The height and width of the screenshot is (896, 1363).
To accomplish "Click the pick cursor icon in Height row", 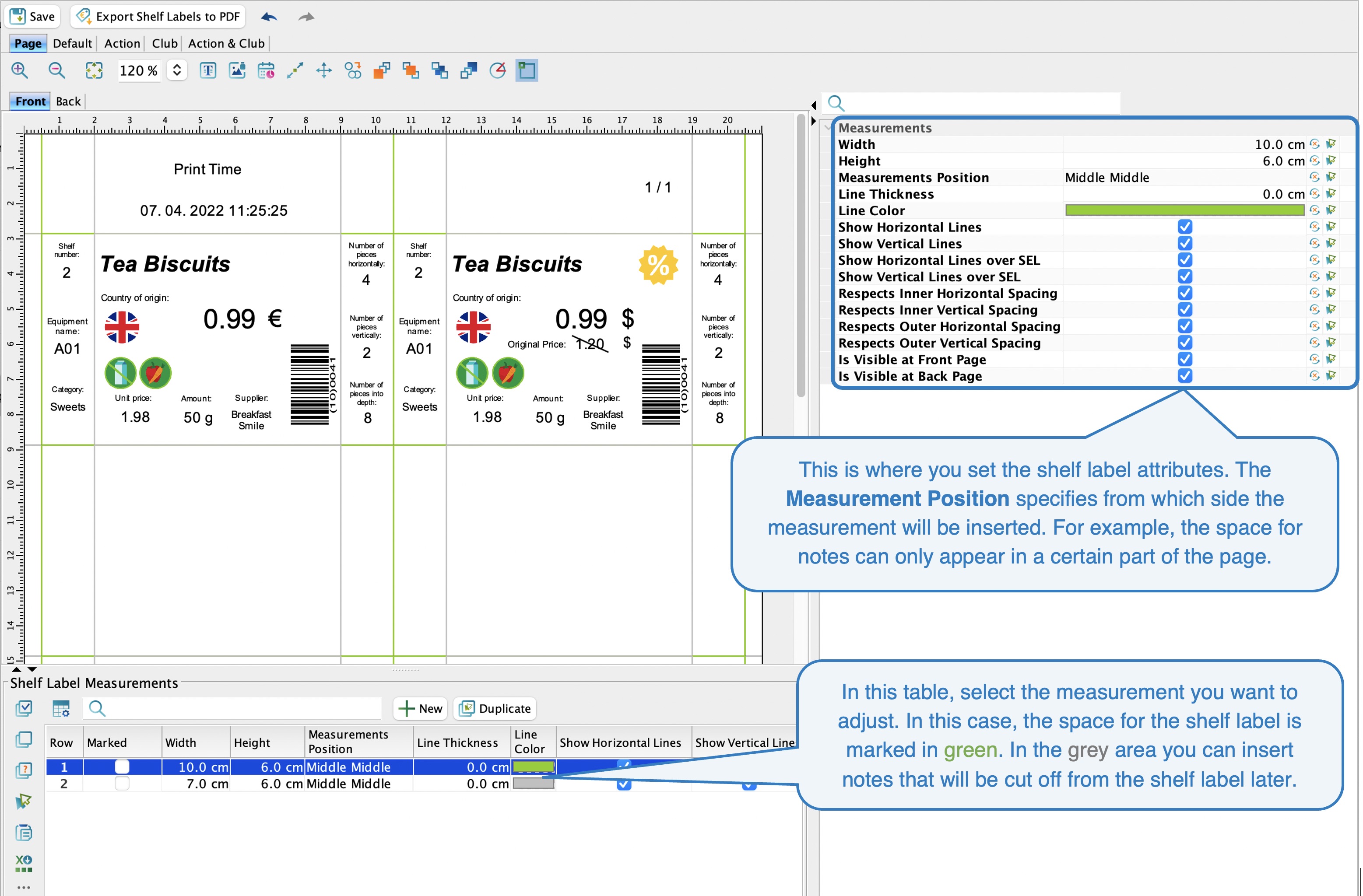I will (1332, 161).
